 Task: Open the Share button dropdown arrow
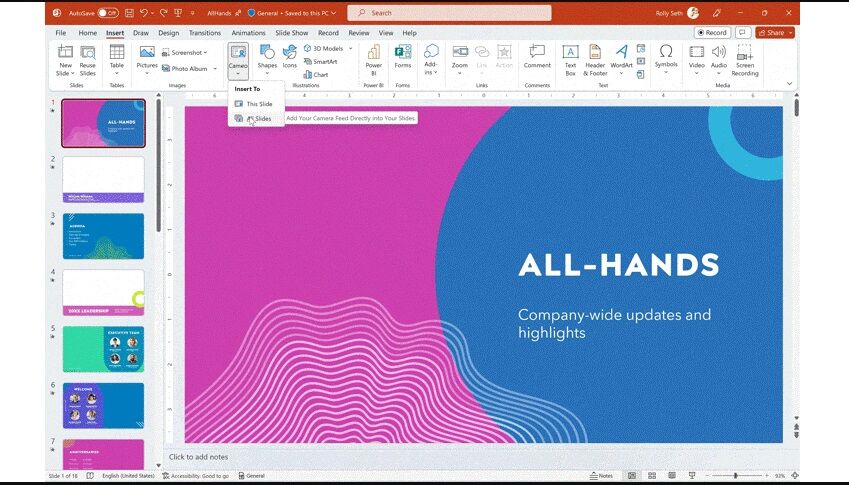point(791,32)
